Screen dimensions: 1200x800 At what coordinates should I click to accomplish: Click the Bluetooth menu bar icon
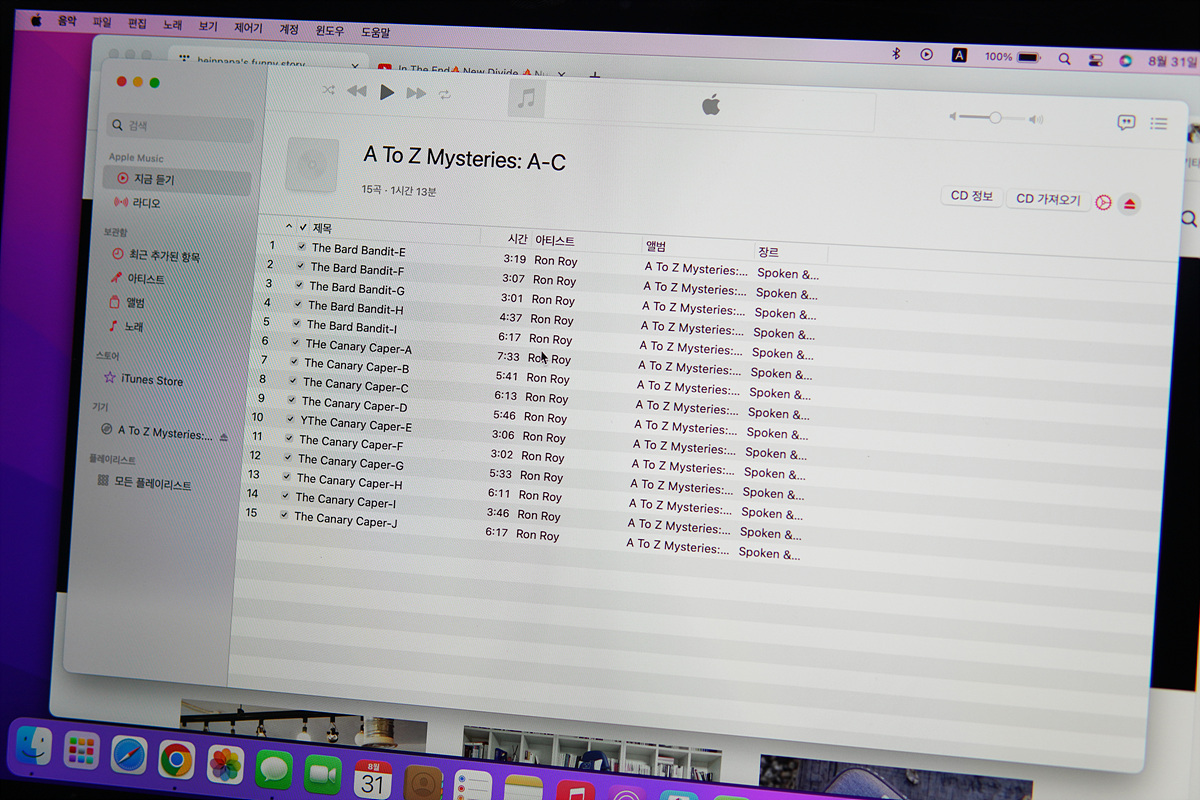pos(896,54)
